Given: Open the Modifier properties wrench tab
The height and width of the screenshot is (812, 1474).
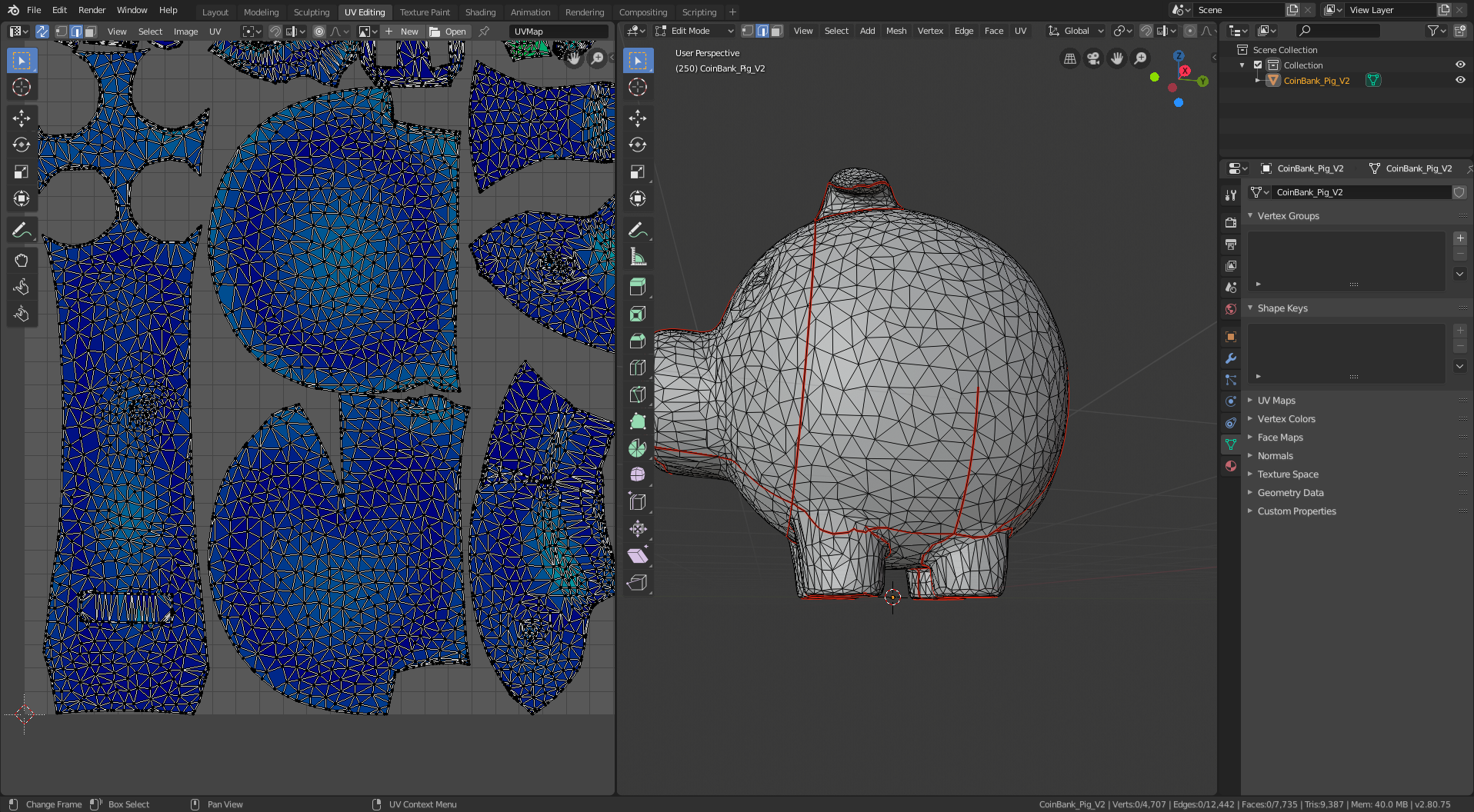Looking at the screenshot, I should (1231, 358).
